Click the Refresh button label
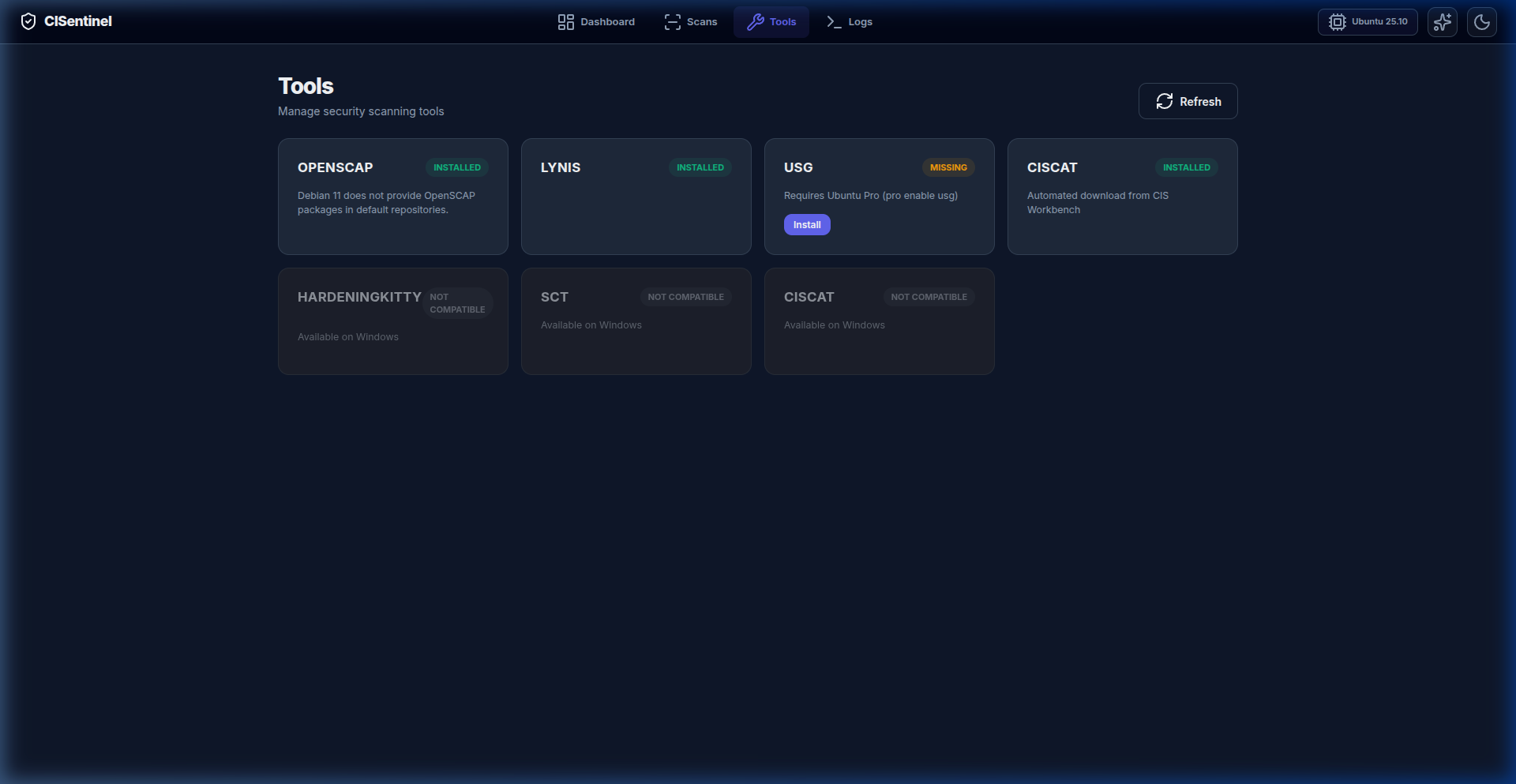Image resolution: width=1516 pixels, height=784 pixels. pyautogui.click(x=1200, y=102)
